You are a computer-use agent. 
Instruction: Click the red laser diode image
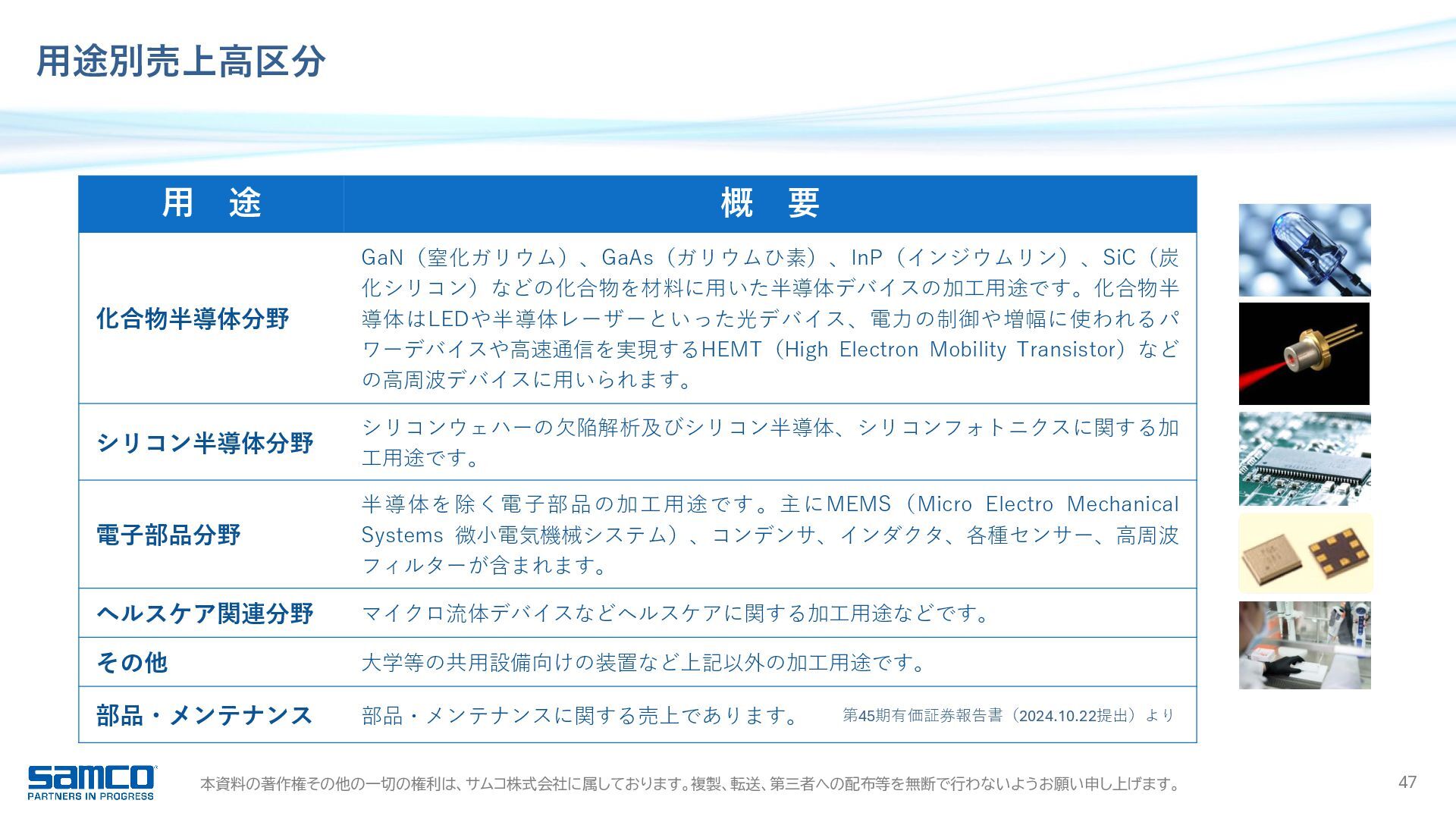1304,353
